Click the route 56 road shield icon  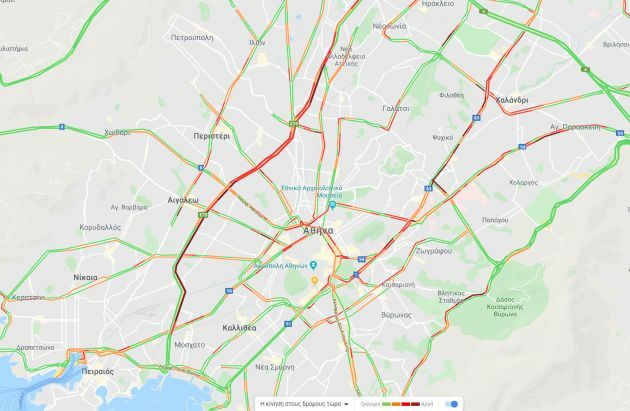pyautogui.click(x=229, y=290)
